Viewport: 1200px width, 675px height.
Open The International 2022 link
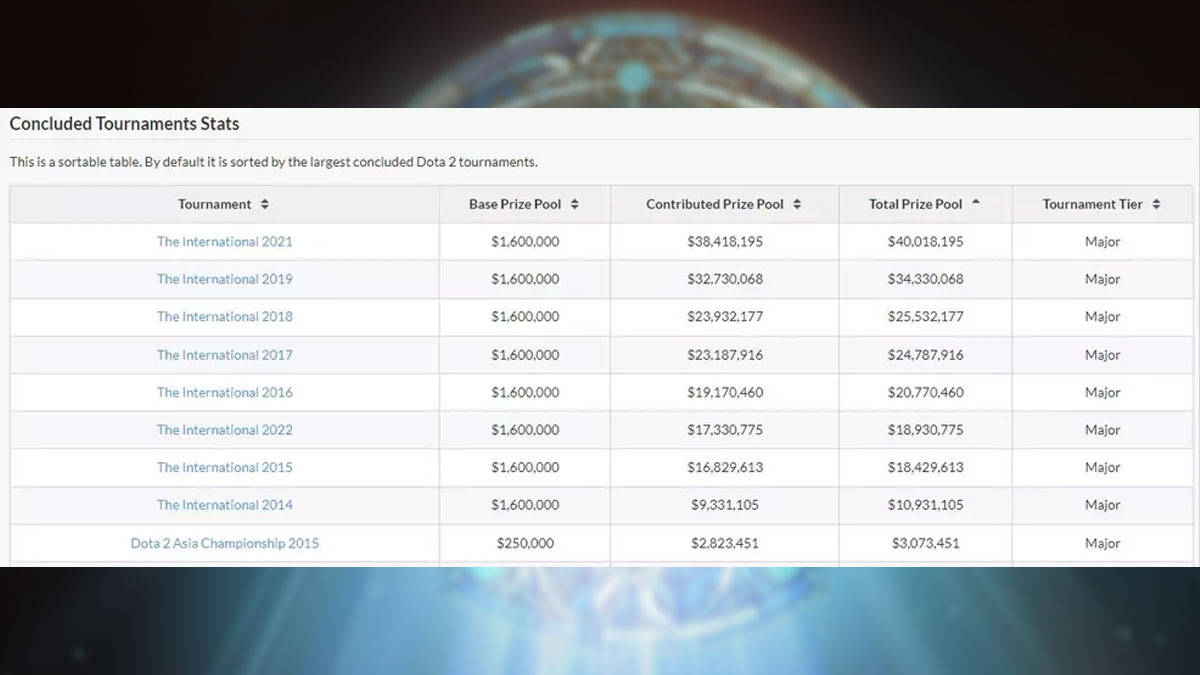225,430
